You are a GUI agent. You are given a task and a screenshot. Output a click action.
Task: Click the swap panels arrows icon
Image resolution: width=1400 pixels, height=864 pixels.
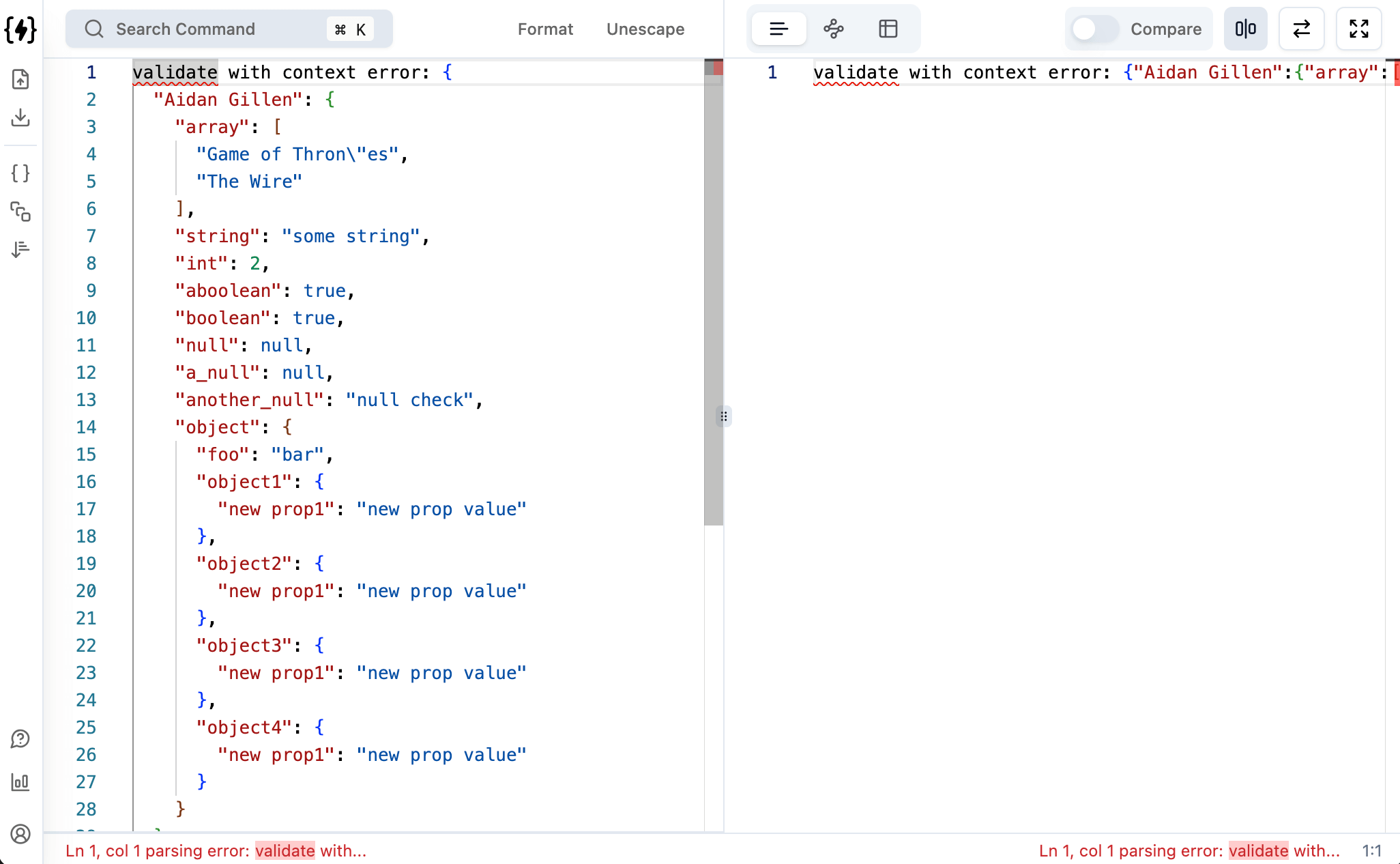tap(1301, 29)
